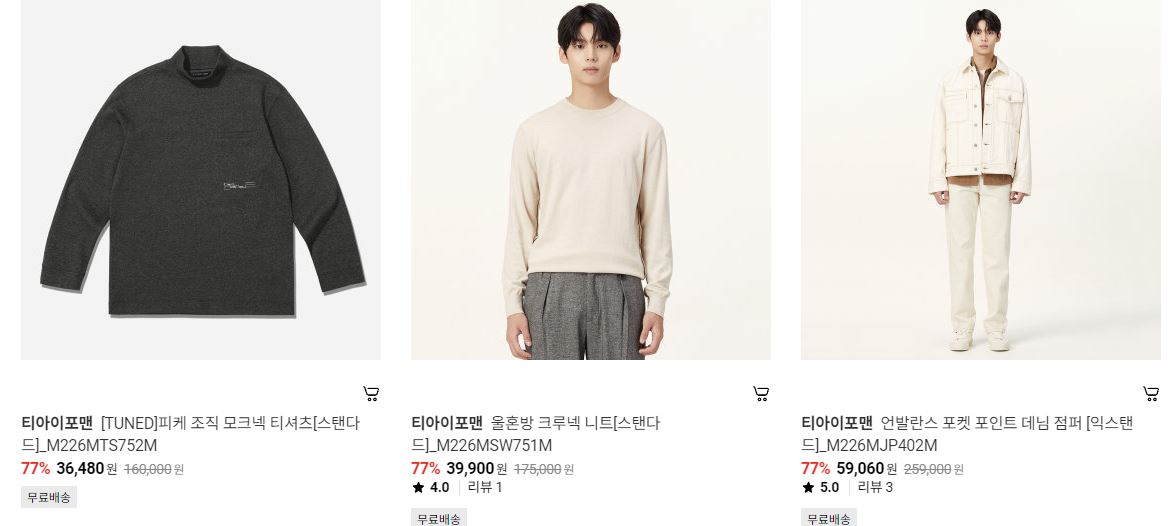The height and width of the screenshot is (526, 1175).
Task: Open 리뷰 1 for the crewneck knit
Action: click(x=485, y=488)
